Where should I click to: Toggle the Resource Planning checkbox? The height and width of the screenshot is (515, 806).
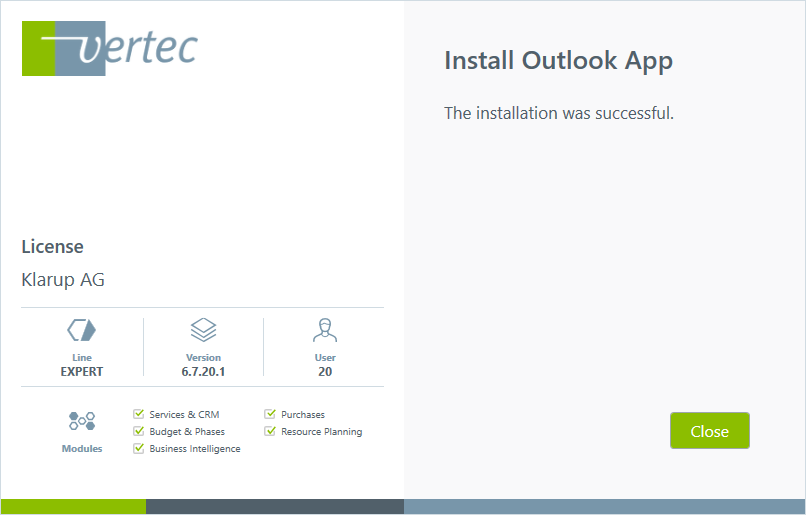270,431
